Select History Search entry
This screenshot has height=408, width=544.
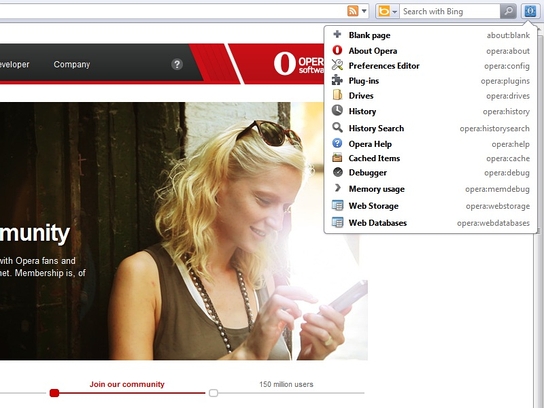431,128
